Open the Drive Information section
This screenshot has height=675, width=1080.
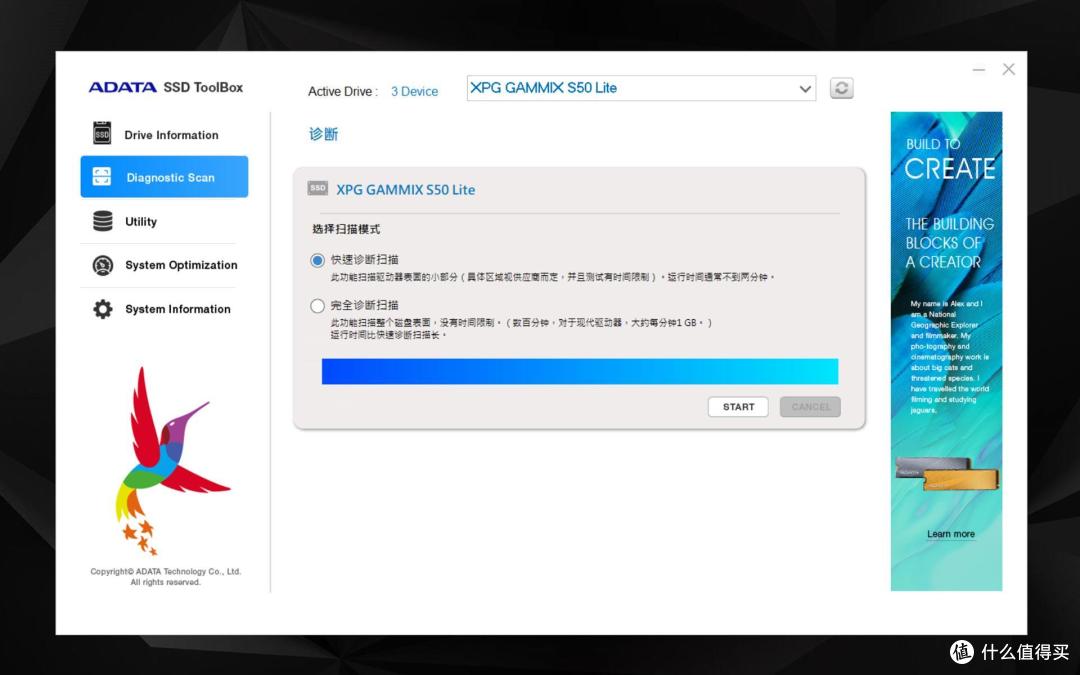[164, 135]
